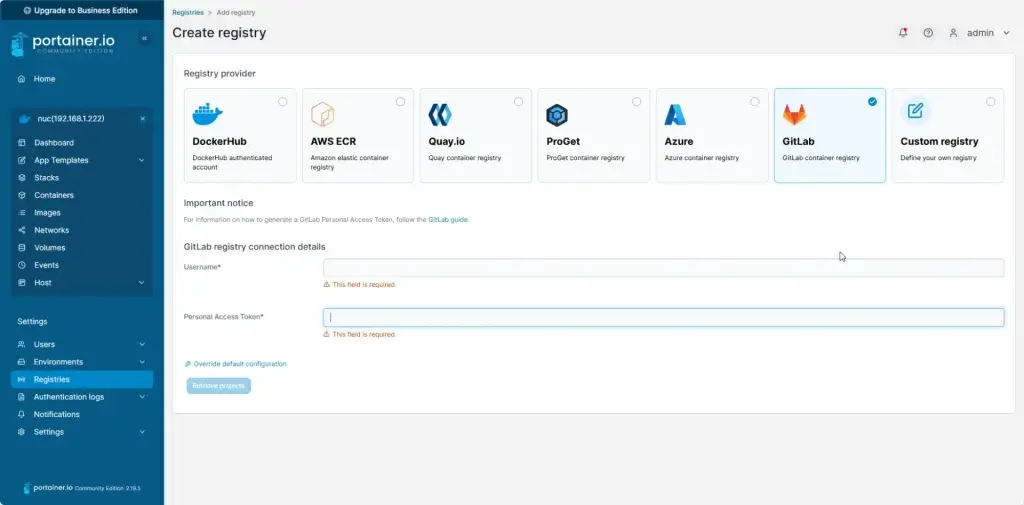The height and width of the screenshot is (505, 1024).
Task: Open the admin user dropdown
Action: 979,33
